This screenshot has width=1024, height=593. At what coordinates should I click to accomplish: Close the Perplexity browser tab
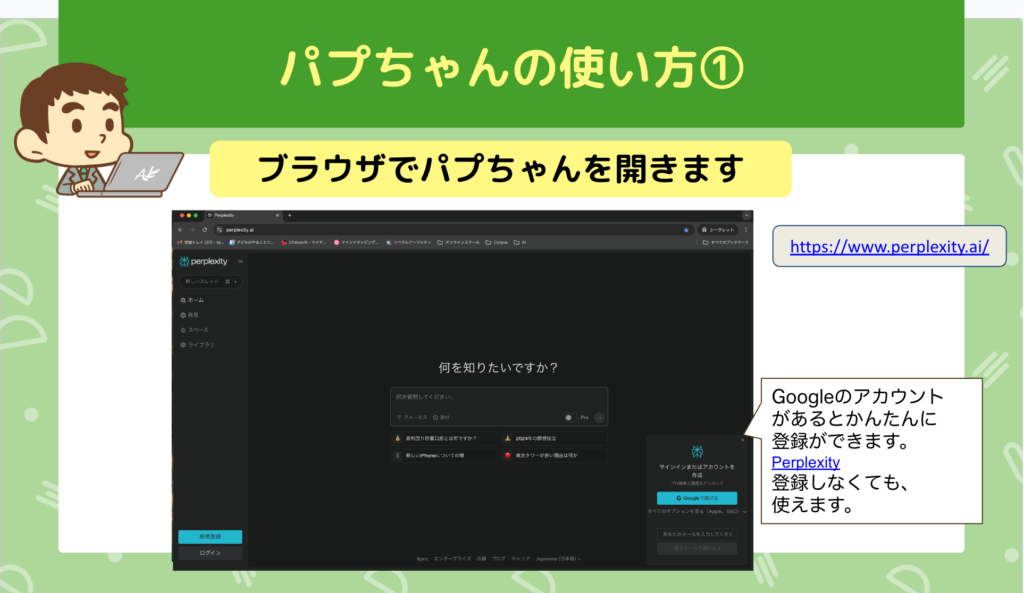pos(278,215)
